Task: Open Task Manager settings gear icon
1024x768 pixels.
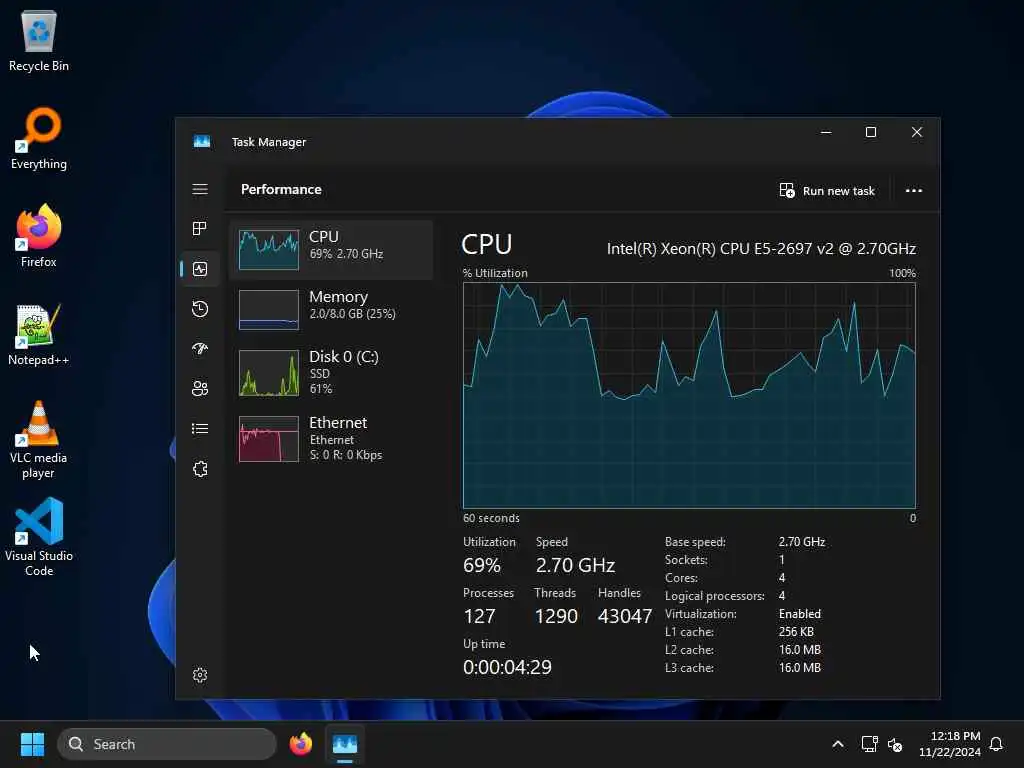Action: [x=200, y=675]
